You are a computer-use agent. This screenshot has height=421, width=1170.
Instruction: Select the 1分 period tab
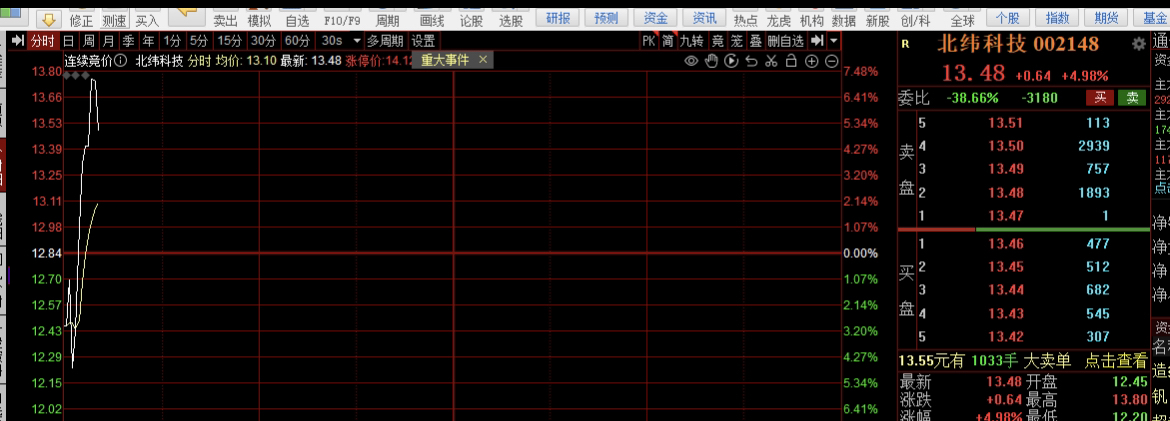click(x=172, y=41)
